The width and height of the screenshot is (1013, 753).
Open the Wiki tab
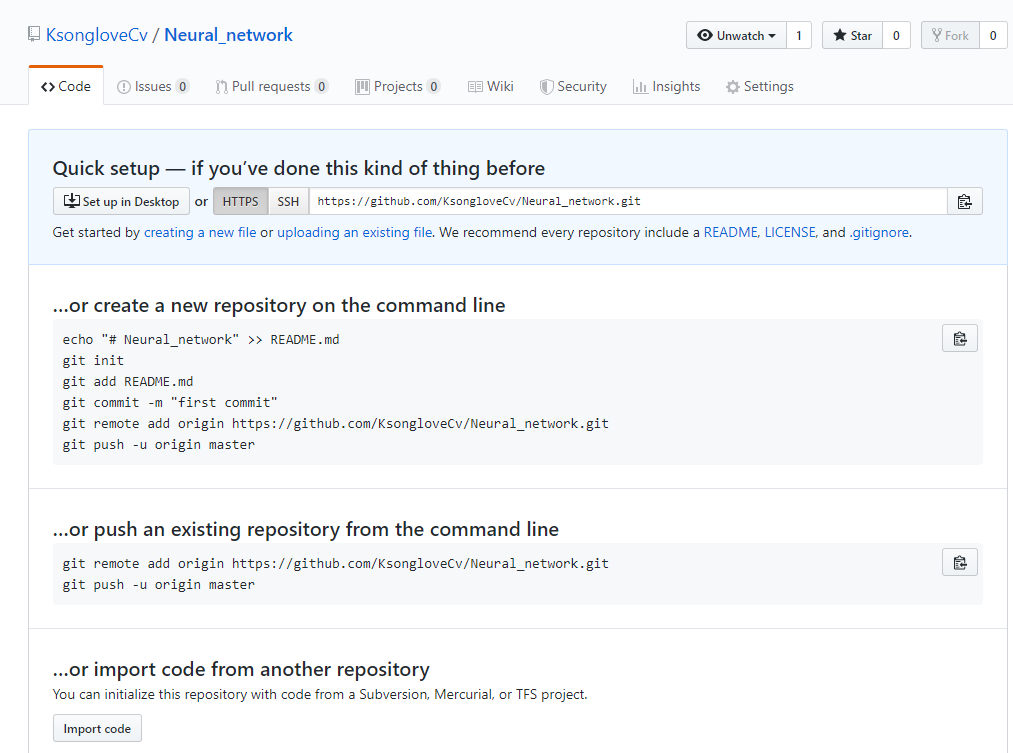[x=490, y=87]
